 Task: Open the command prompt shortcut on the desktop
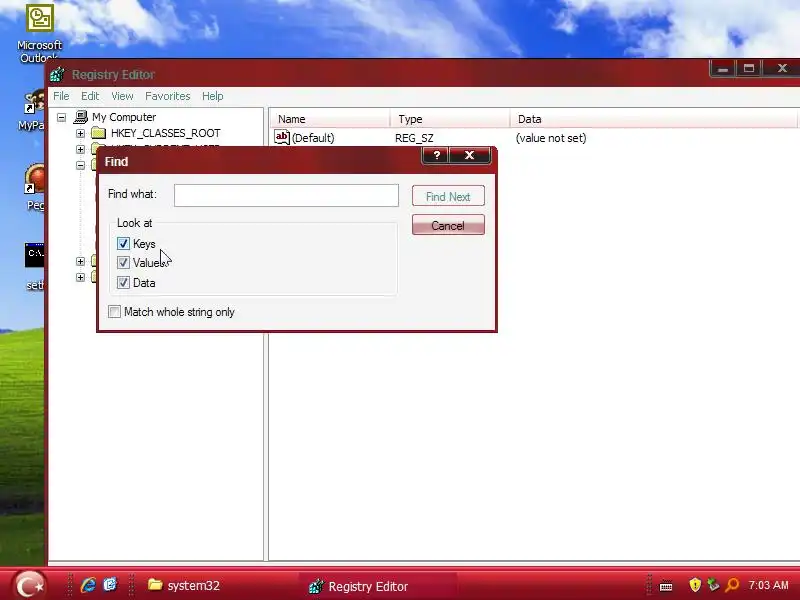(x=35, y=255)
